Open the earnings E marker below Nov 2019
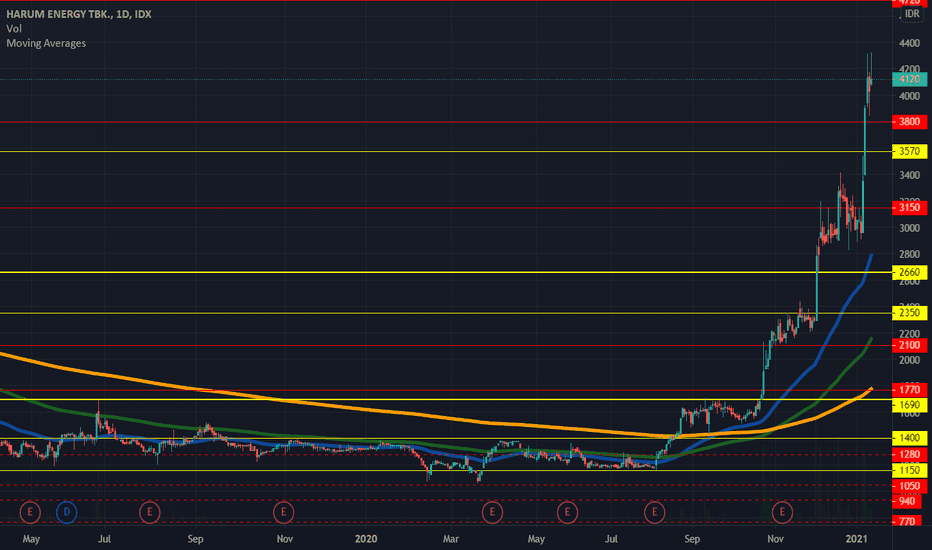This screenshot has width=932, height=550. tap(284, 512)
